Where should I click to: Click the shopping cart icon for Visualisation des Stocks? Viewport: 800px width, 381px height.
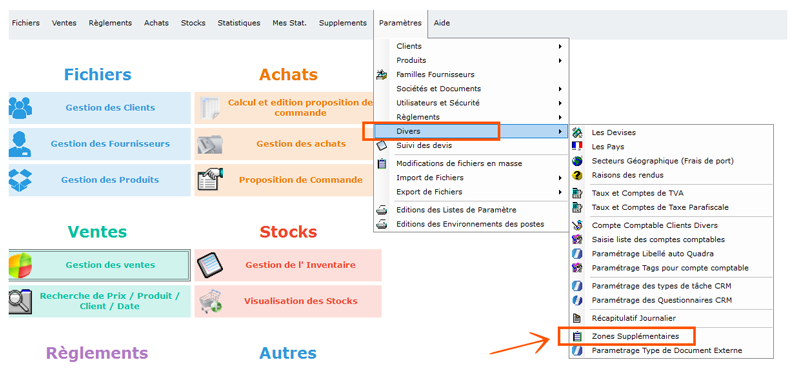[210, 301]
